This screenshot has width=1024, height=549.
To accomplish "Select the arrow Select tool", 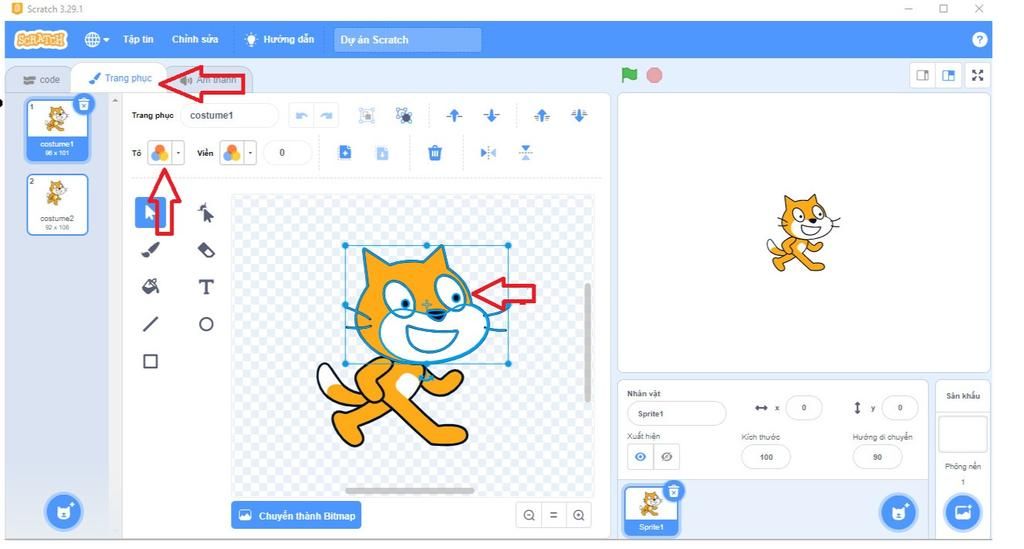I will coord(150,213).
